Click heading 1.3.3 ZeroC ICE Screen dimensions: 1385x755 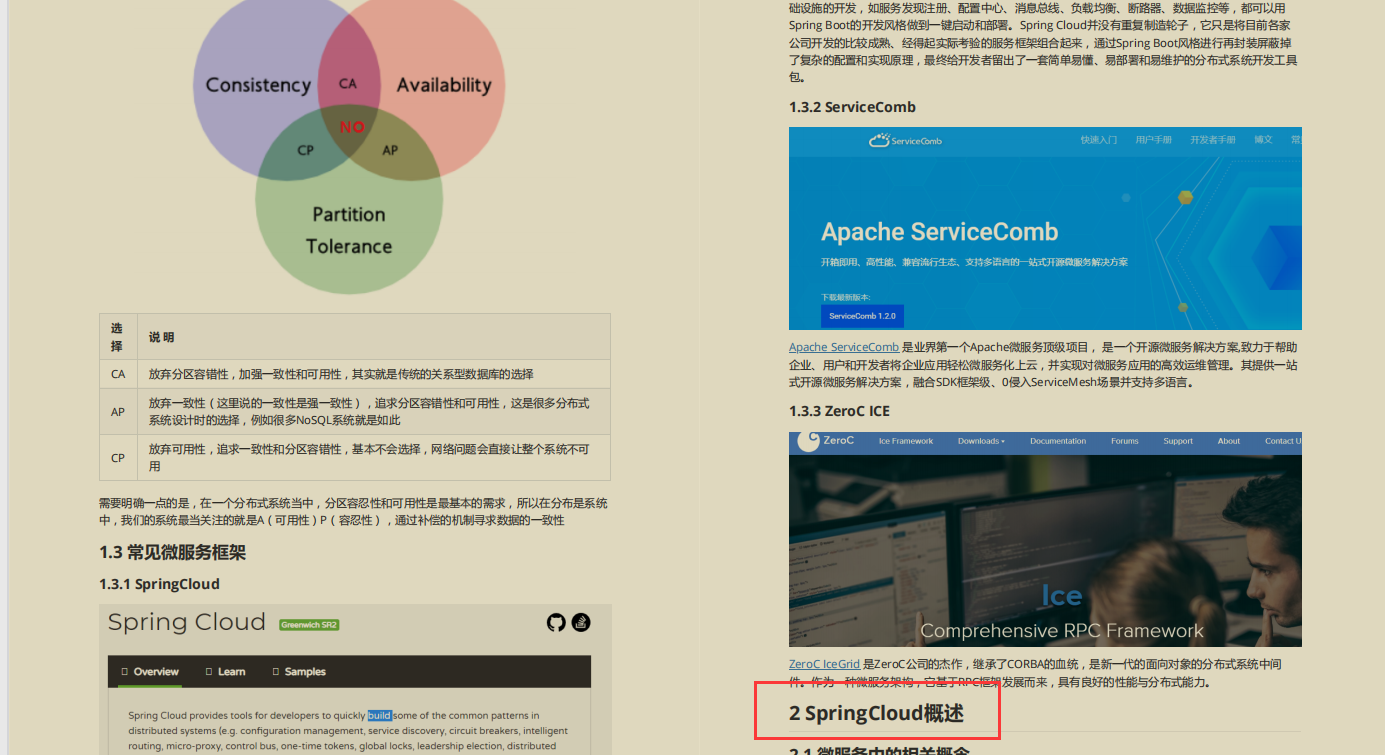(839, 411)
